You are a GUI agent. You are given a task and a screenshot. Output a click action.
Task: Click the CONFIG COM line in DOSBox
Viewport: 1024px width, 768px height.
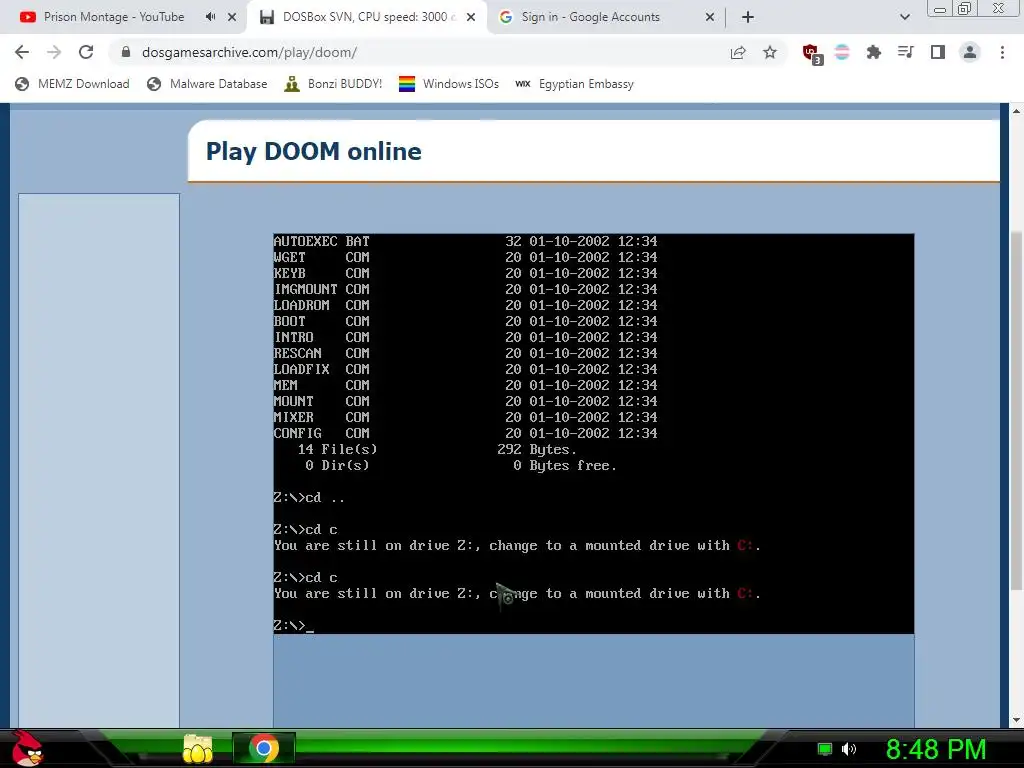click(x=465, y=434)
